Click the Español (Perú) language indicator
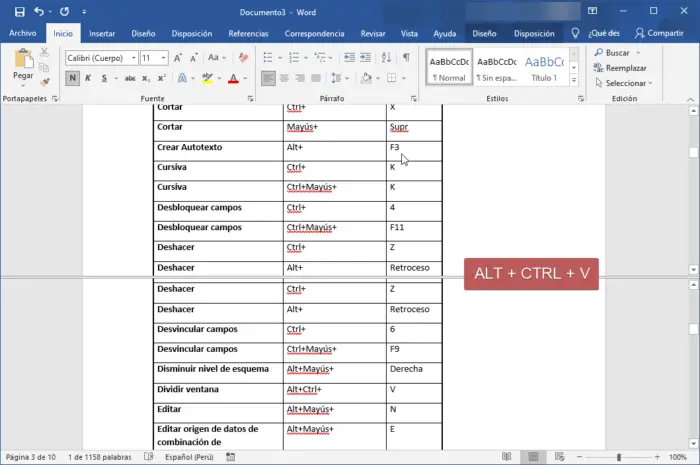 [x=189, y=457]
